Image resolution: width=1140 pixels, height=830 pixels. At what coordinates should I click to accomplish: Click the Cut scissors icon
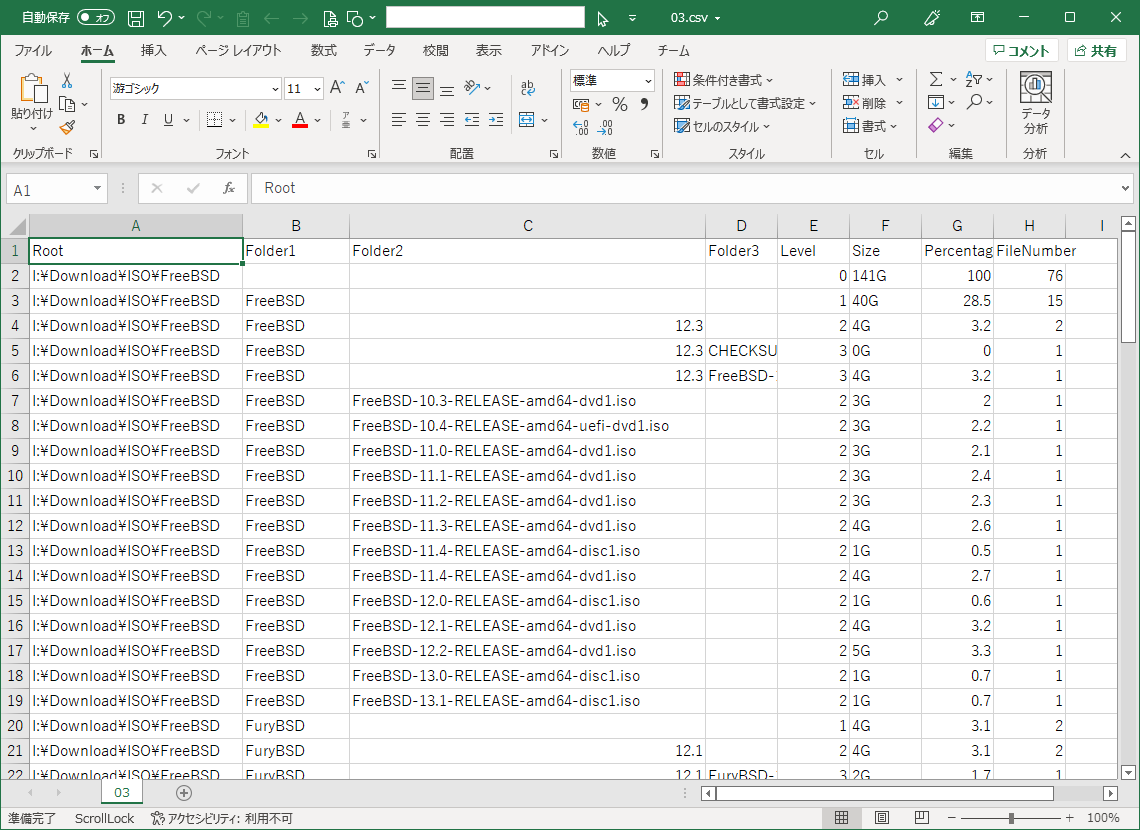pos(67,80)
